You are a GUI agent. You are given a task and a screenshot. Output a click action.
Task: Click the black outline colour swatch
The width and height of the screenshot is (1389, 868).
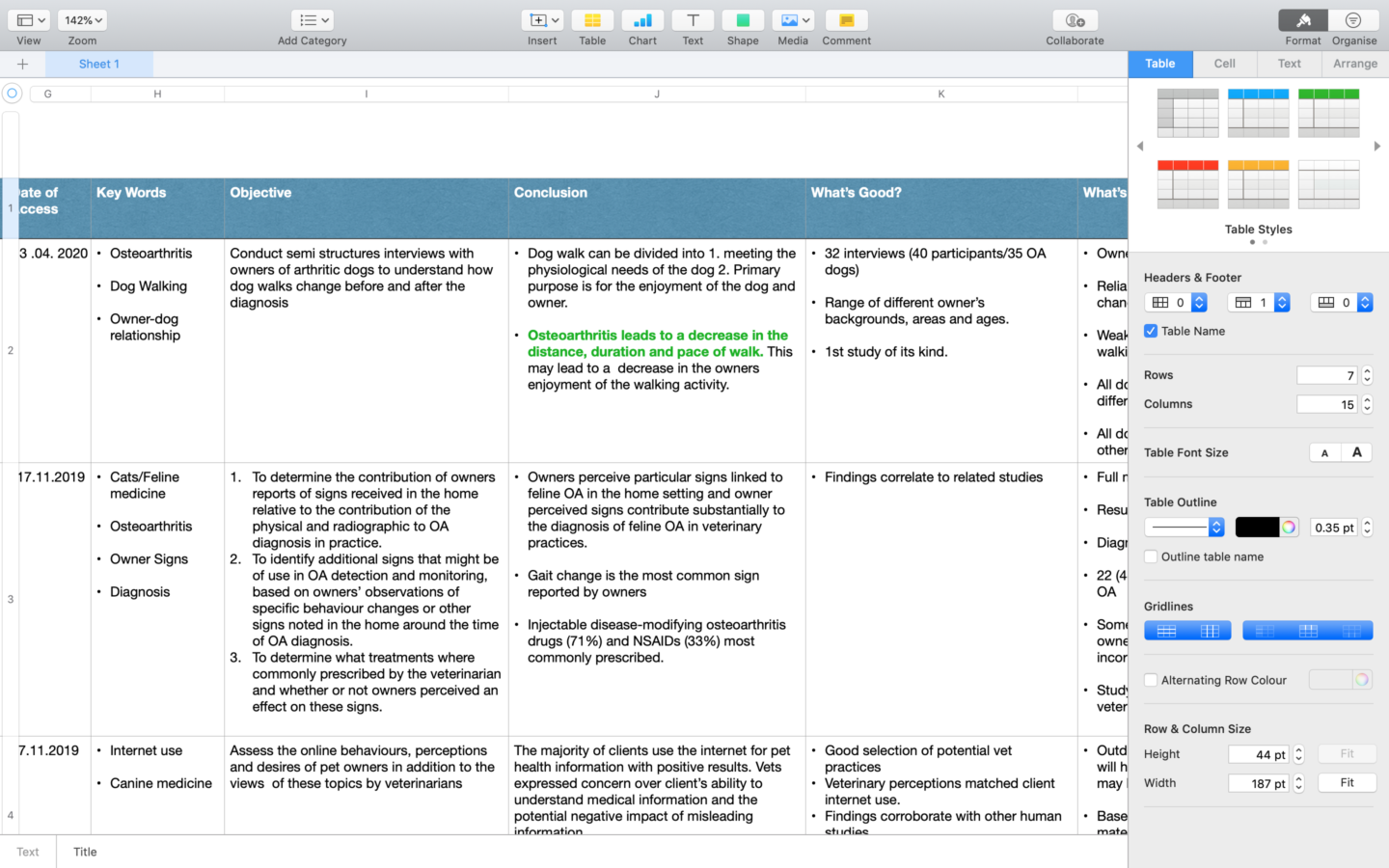coord(1257,528)
